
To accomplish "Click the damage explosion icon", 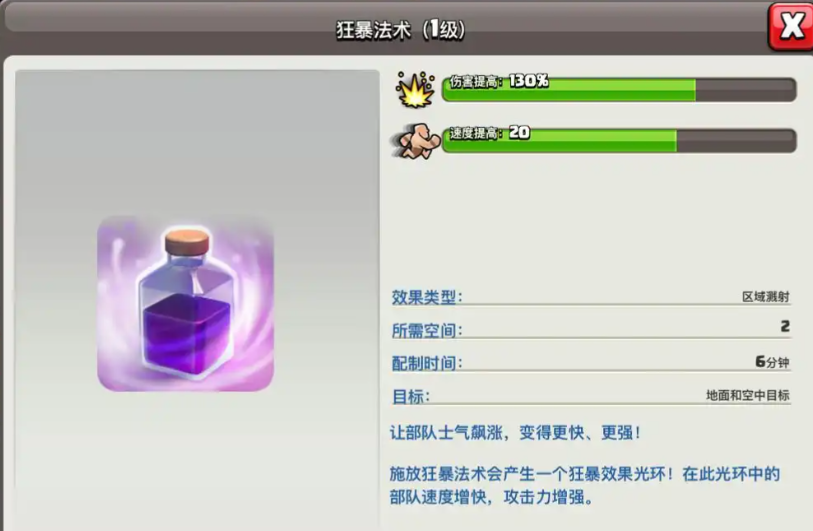I will (415, 90).
